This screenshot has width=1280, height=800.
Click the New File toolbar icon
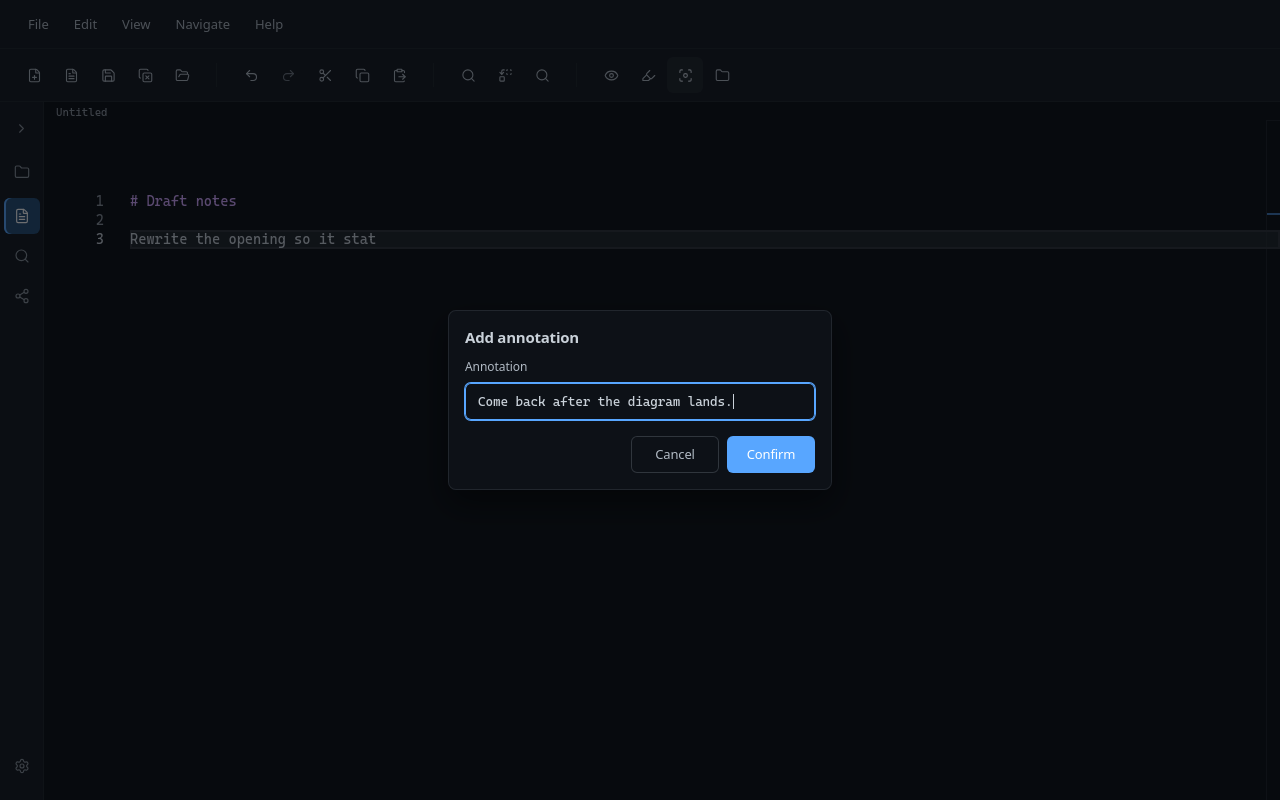34,75
